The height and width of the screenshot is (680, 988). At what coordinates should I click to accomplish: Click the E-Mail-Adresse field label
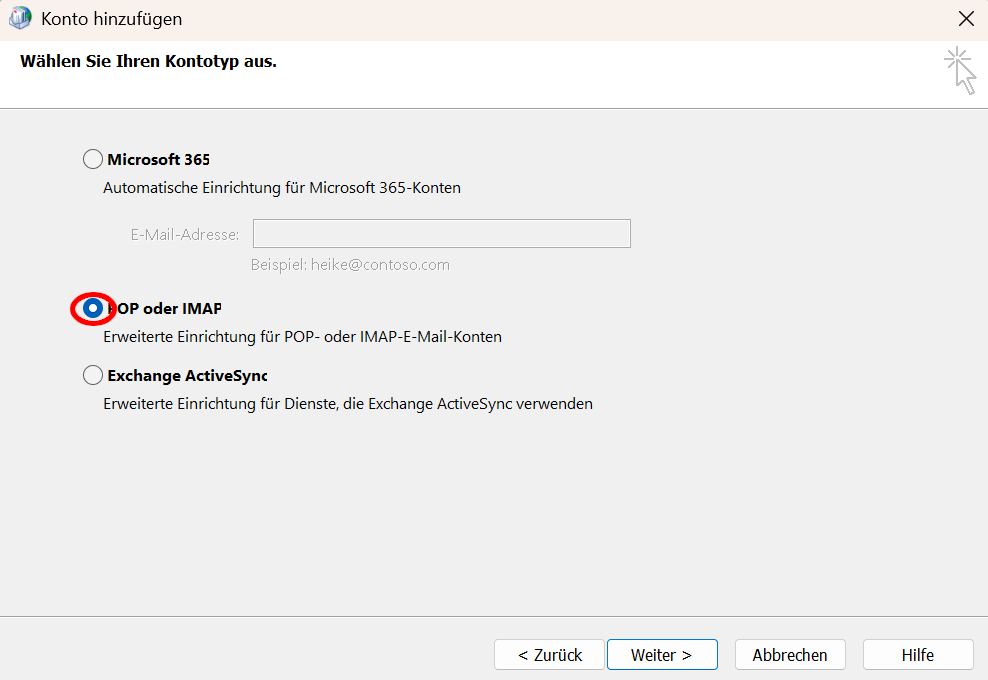(x=185, y=235)
